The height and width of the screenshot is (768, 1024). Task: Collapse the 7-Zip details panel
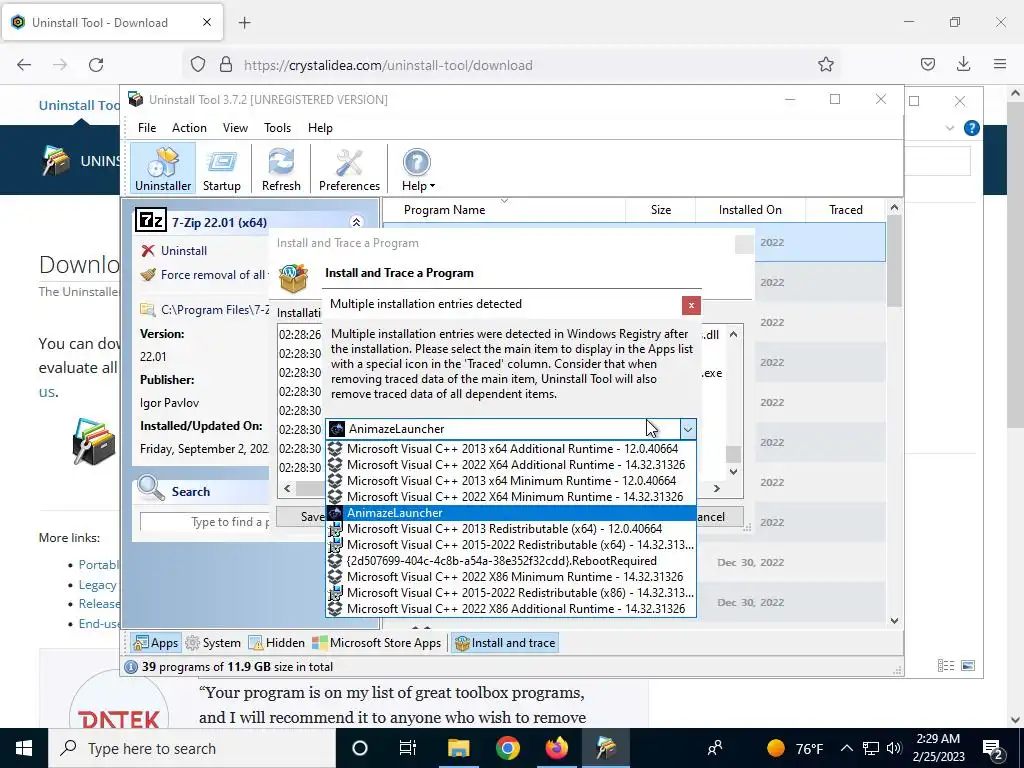click(x=356, y=222)
